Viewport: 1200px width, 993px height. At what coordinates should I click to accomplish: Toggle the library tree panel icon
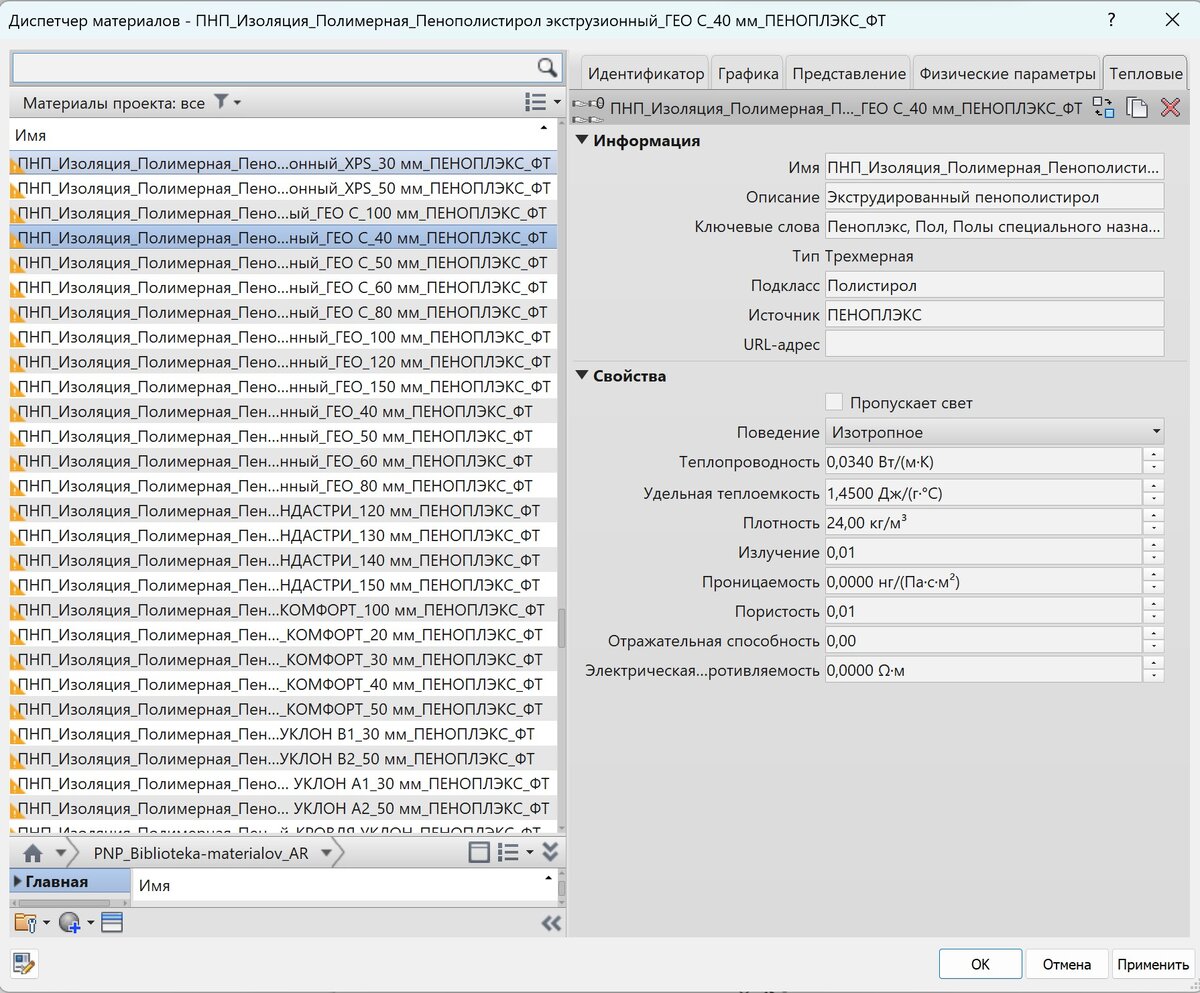[479, 853]
